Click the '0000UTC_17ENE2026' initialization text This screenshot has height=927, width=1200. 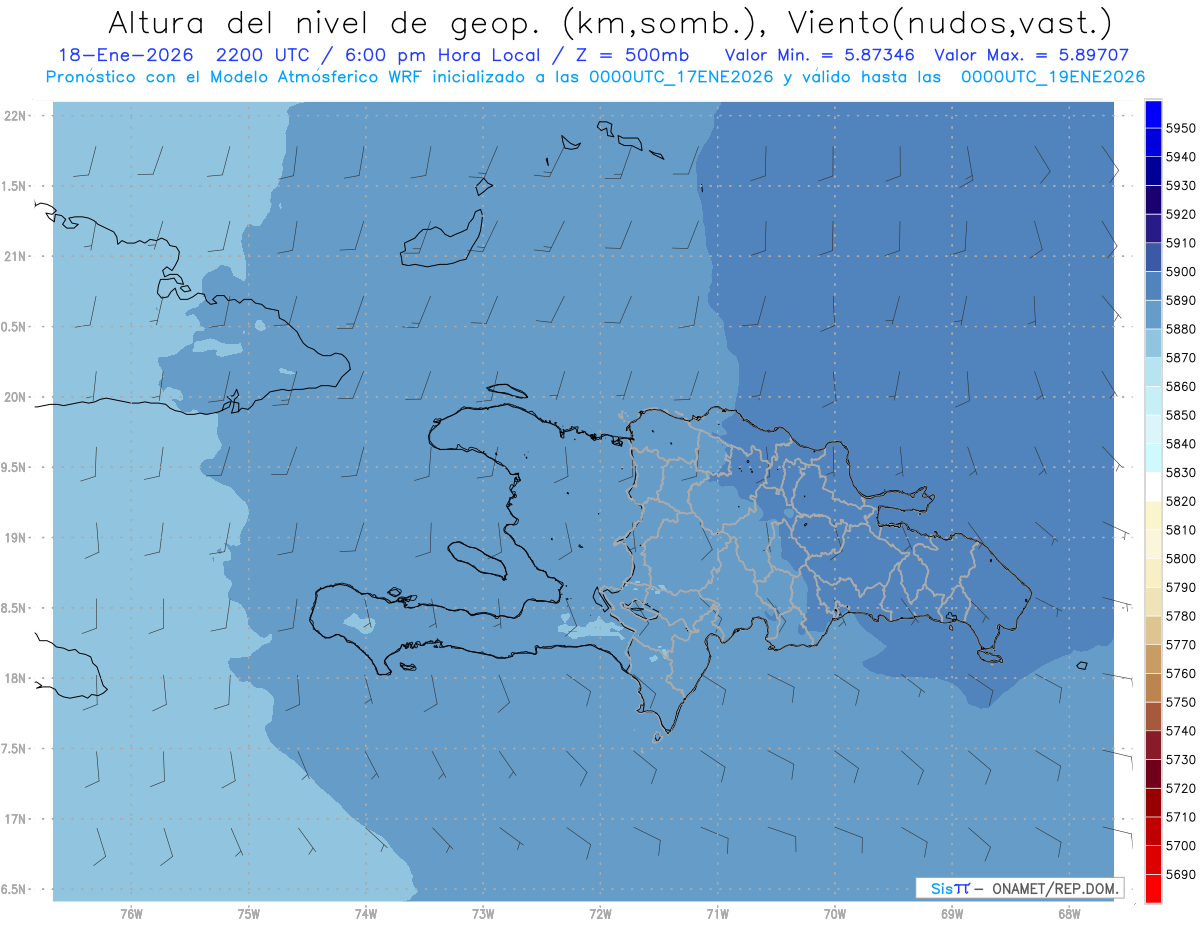point(681,77)
